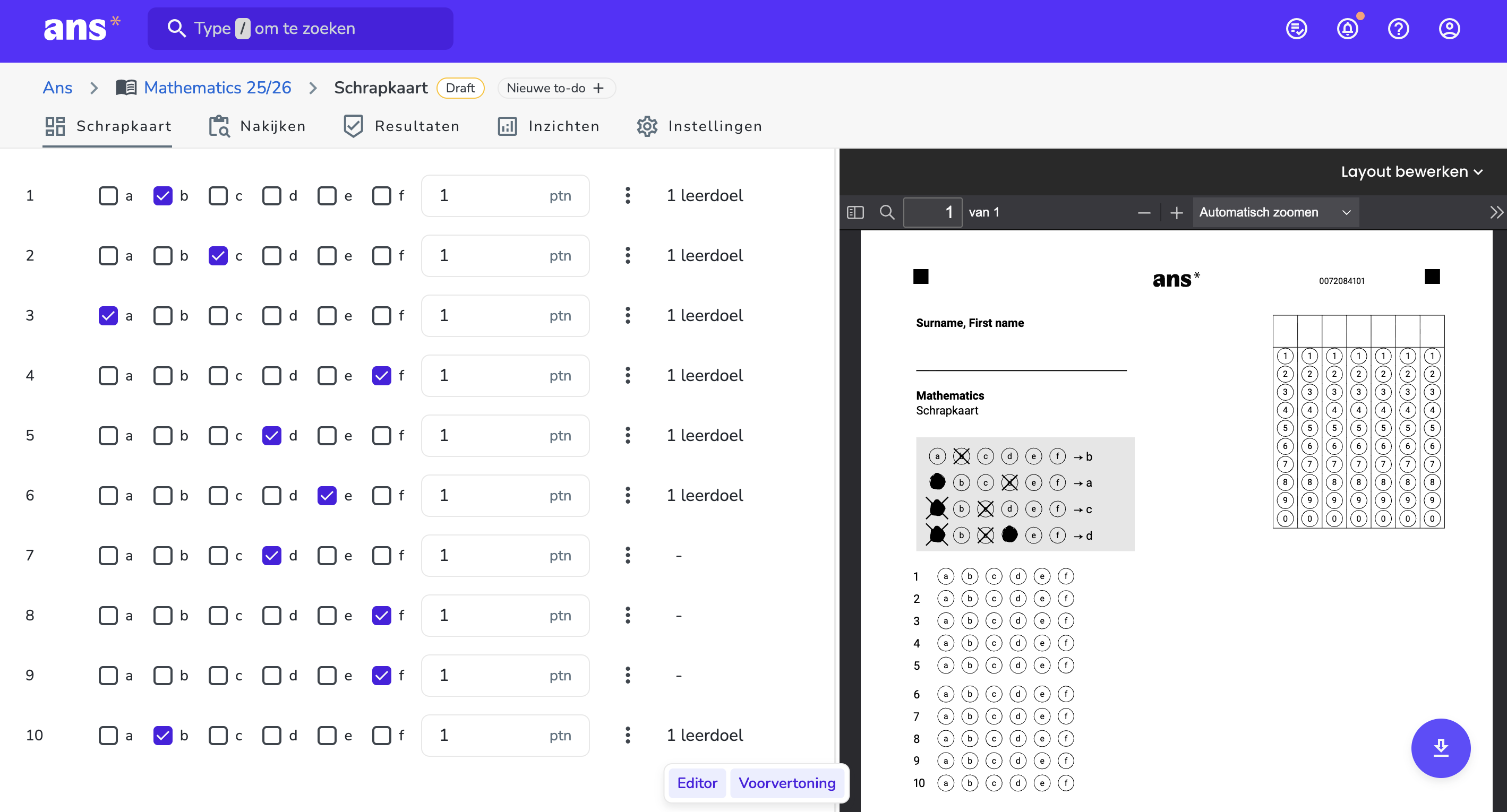Open three-dot menu for question 4
1507x812 pixels.
tap(628, 375)
